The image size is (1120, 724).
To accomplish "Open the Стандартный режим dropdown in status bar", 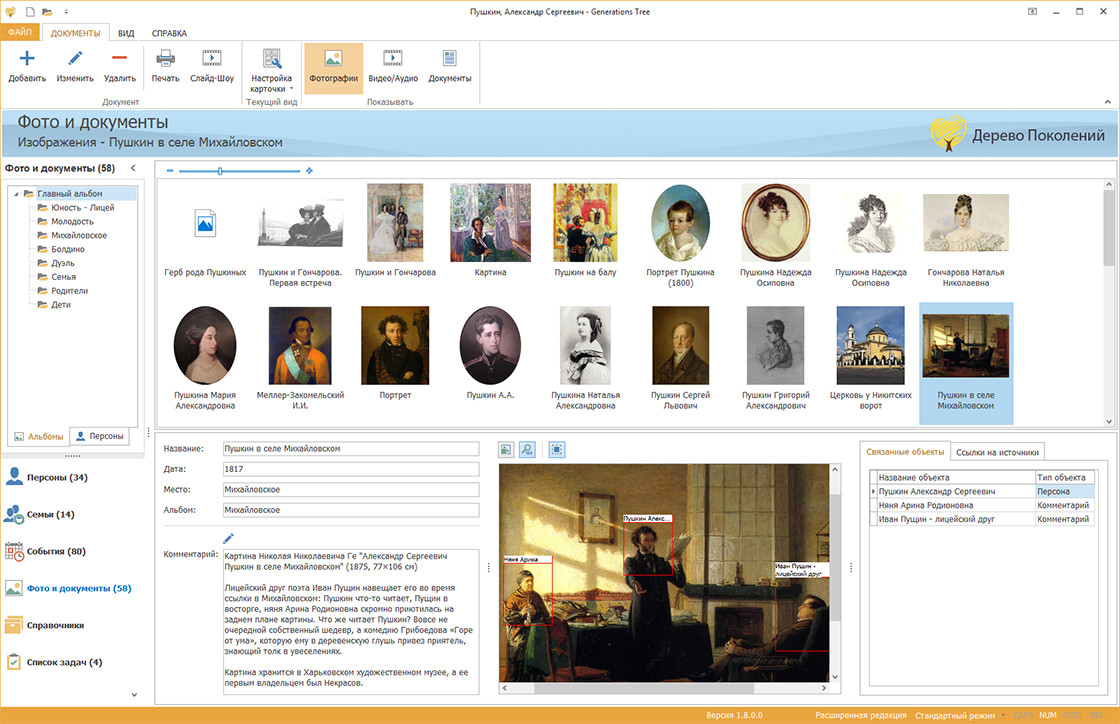I will click(x=959, y=715).
